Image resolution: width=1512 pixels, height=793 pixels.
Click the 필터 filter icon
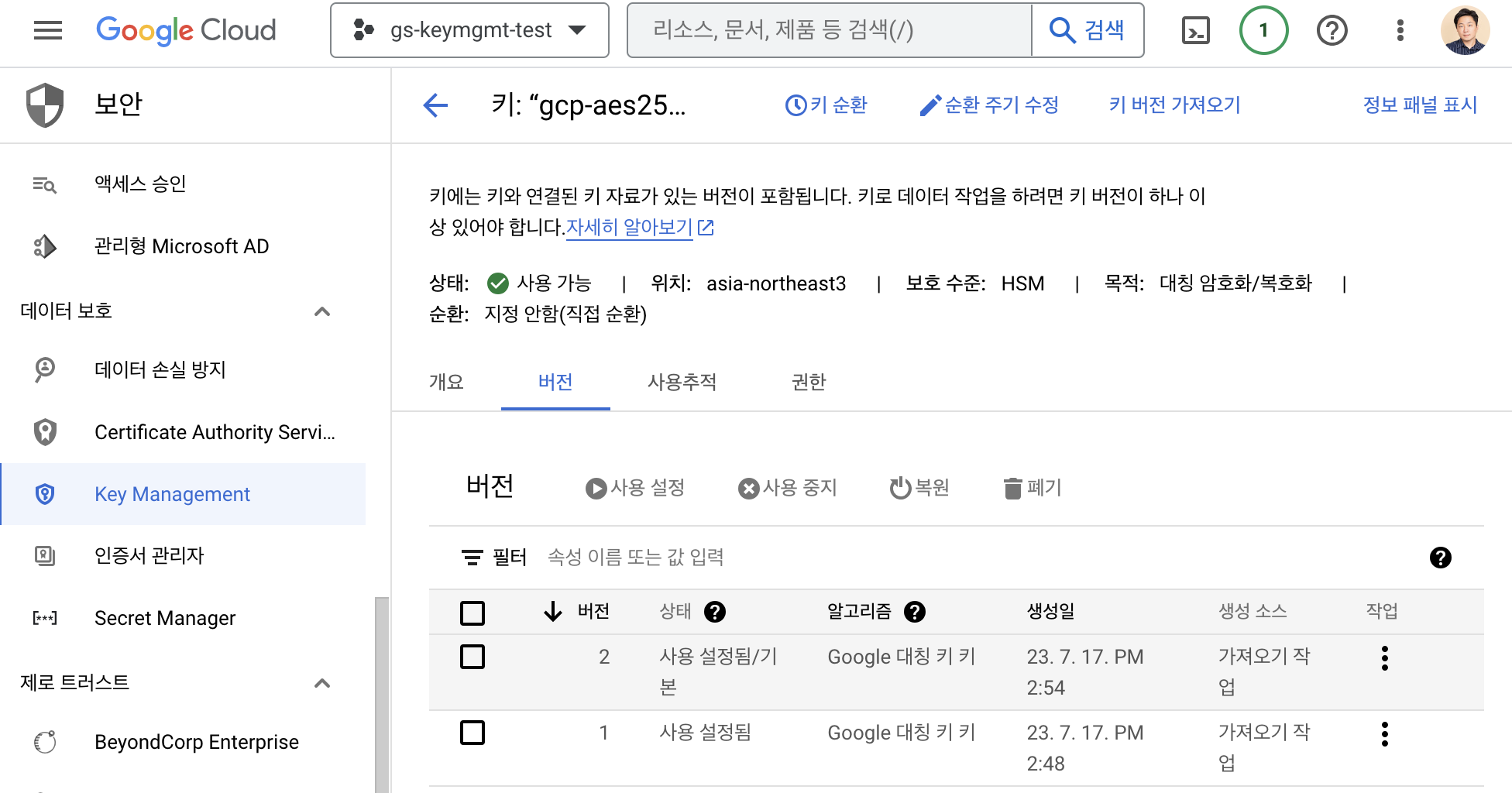click(x=472, y=558)
